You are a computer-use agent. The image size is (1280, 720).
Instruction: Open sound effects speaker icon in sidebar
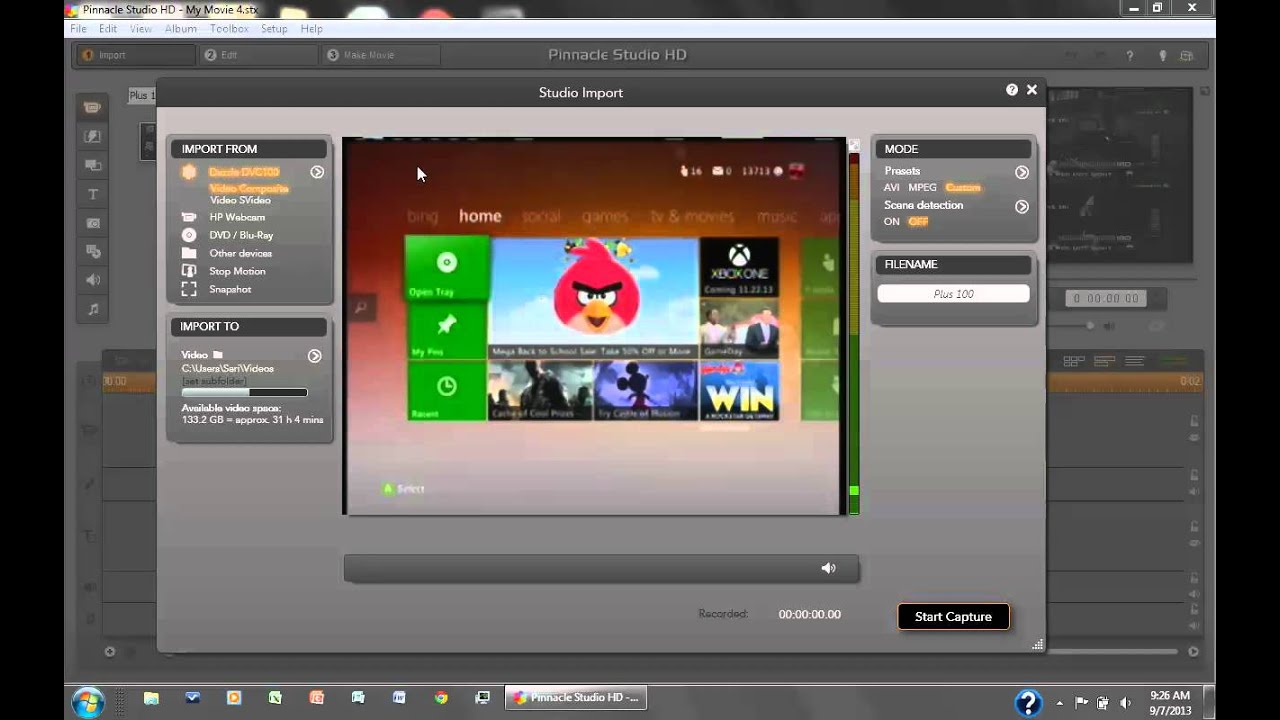pyautogui.click(x=93, y=280)
